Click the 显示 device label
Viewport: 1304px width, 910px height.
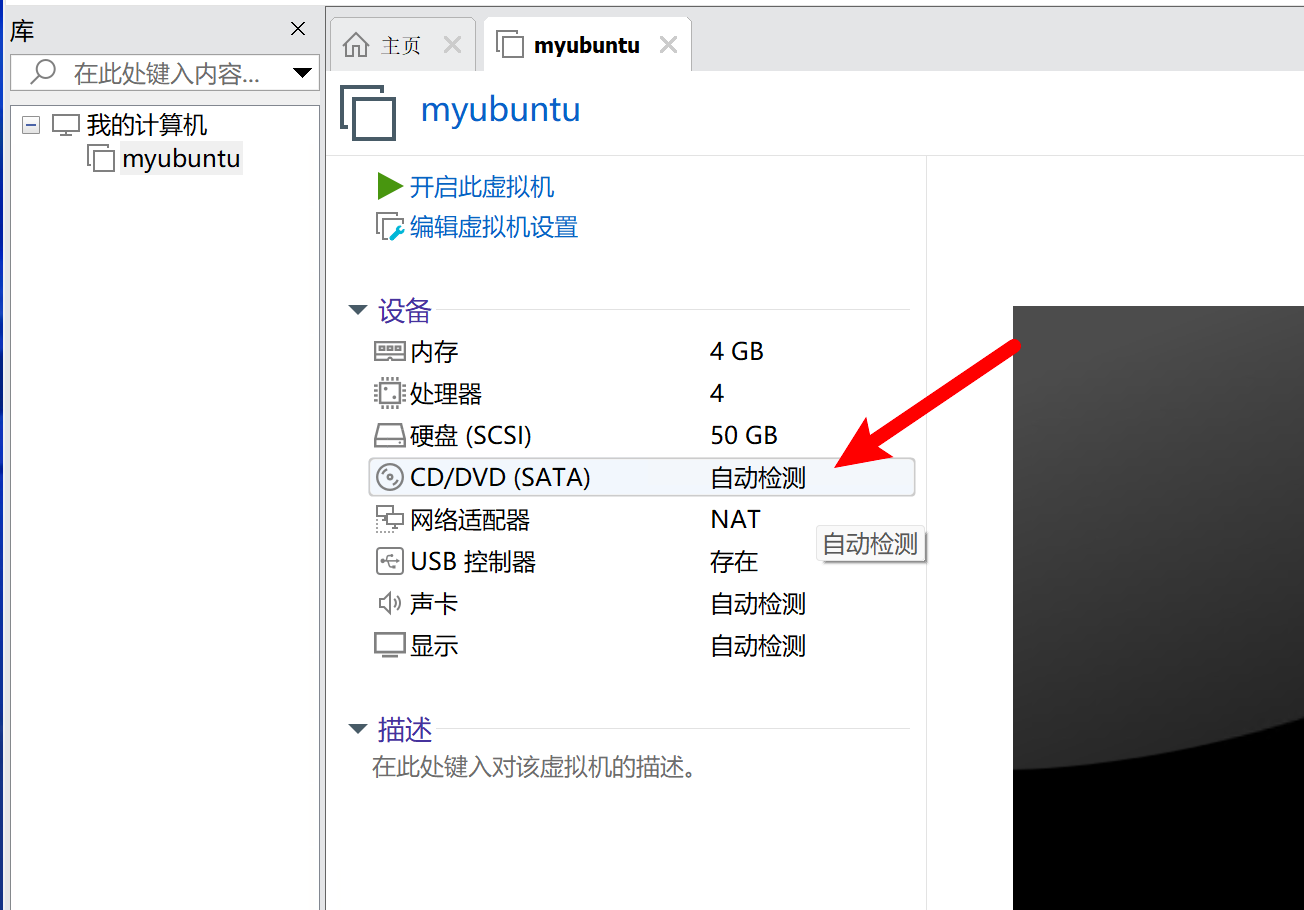(434, 646)
